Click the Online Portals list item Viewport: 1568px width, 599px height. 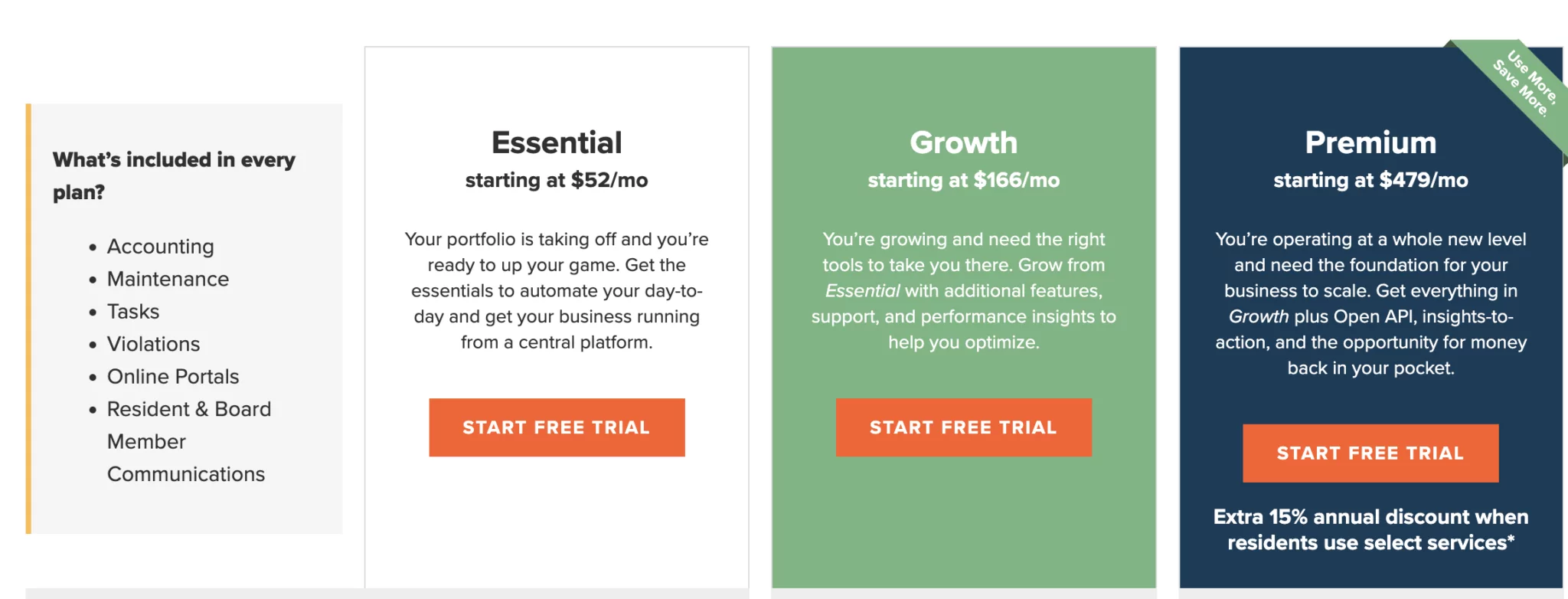tap(173, 377)
